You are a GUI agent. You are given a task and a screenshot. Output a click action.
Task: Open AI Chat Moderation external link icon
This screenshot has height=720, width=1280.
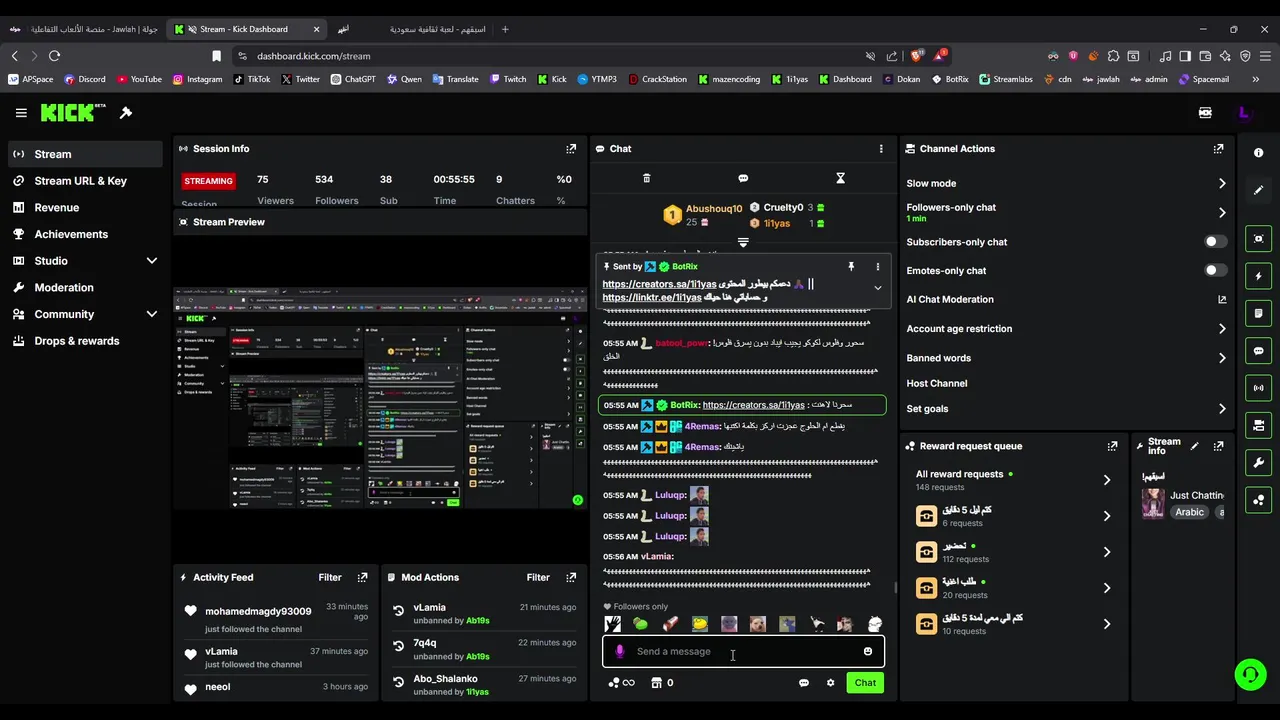1222,299
